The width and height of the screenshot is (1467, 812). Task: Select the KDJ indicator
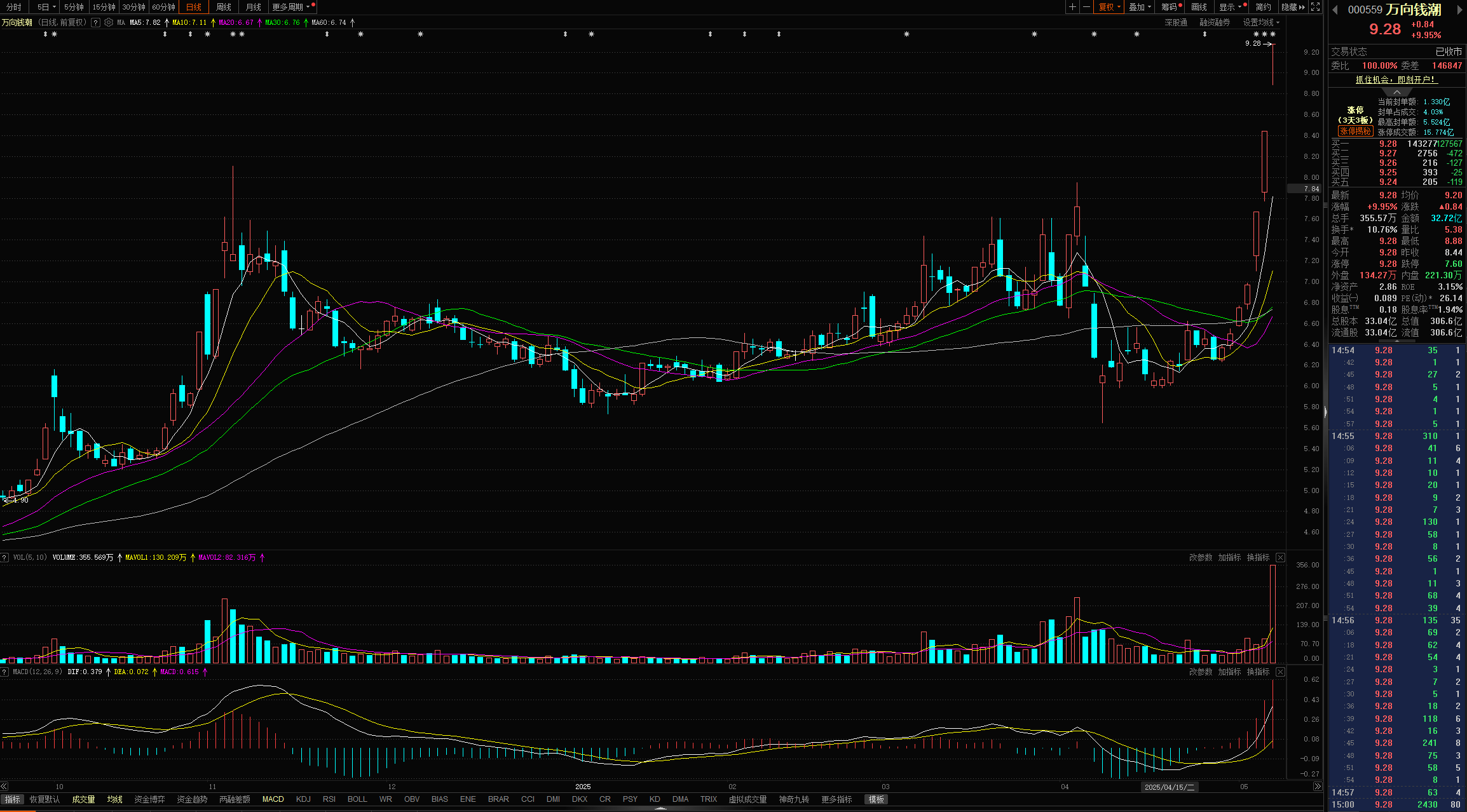tap(303, 799)
